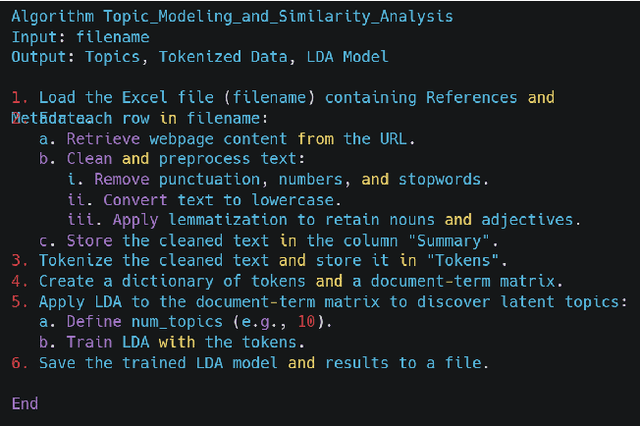Image resolution: width=640 pixels, height=426 pixels.
Task: Click the "Remove punctuation, numbers" line
Action: click(280, 180)
